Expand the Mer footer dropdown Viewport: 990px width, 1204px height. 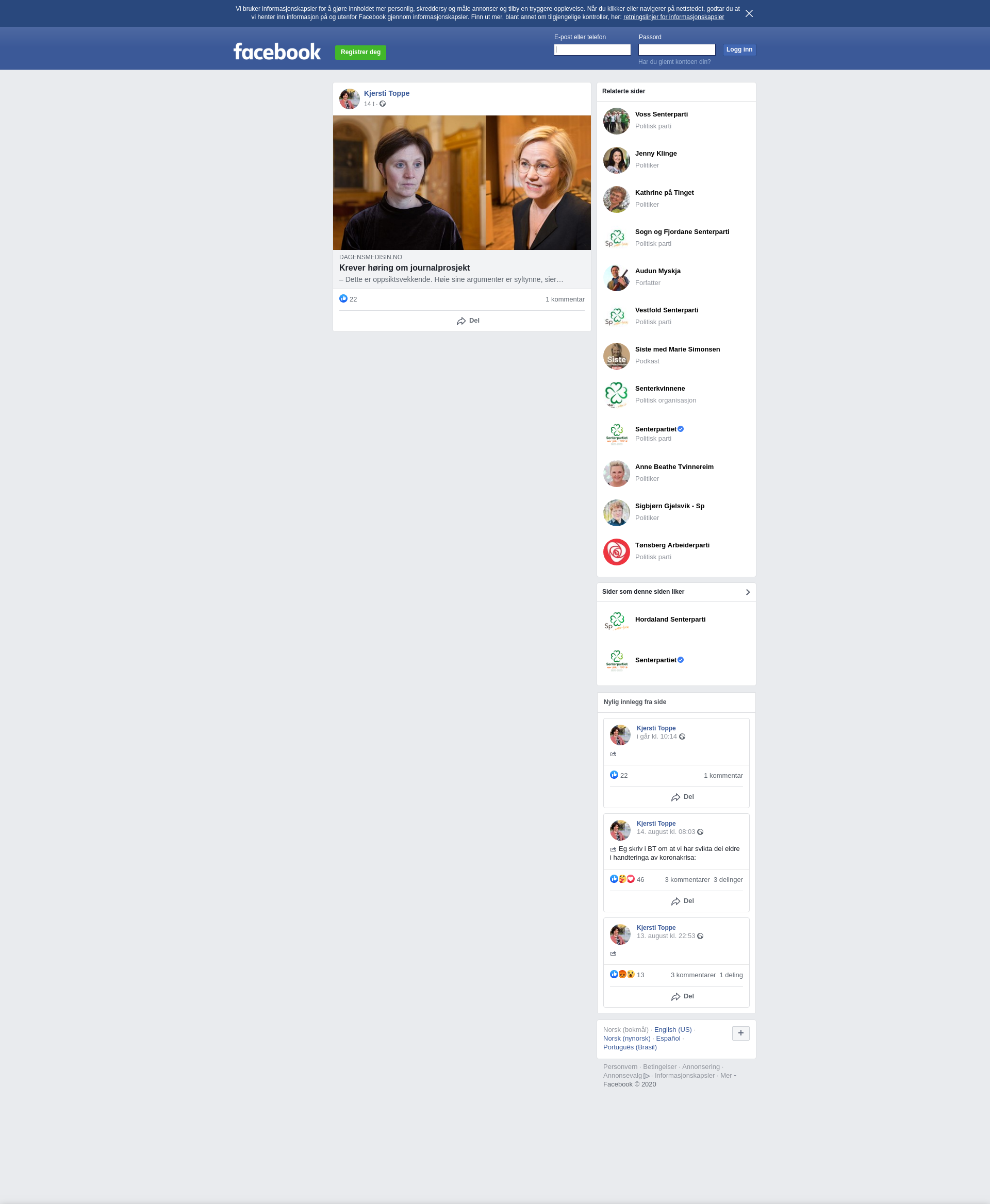point(728,1076)
